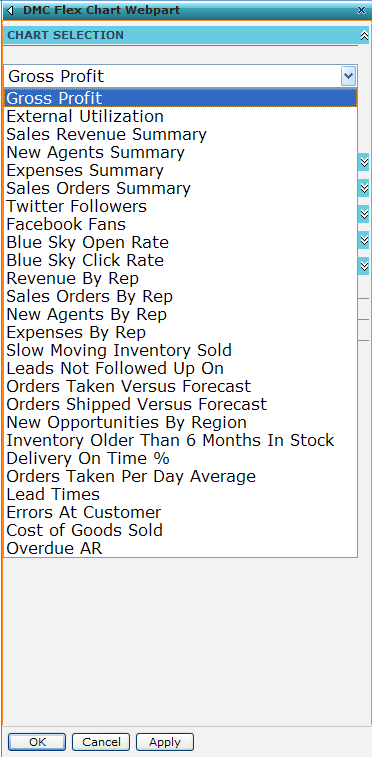Choose Slow Moving Inventory Sold

click(180, 350)
